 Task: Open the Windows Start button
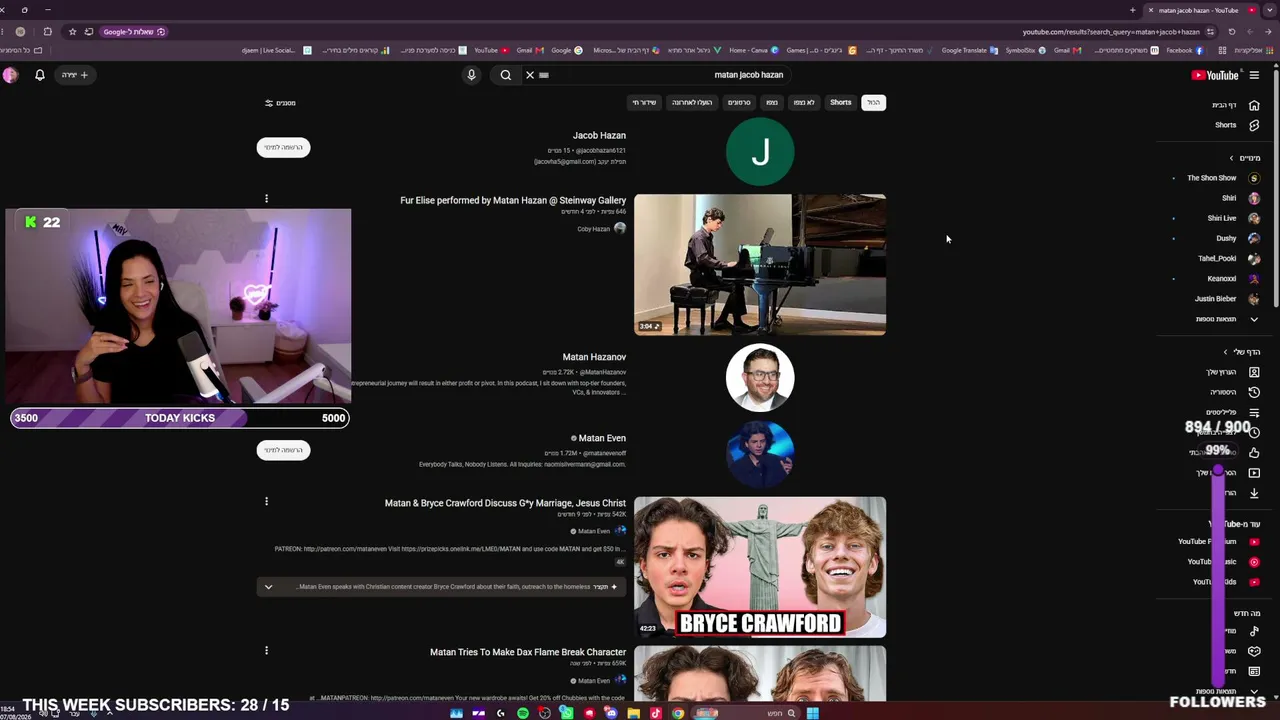(x=812, y=713)
